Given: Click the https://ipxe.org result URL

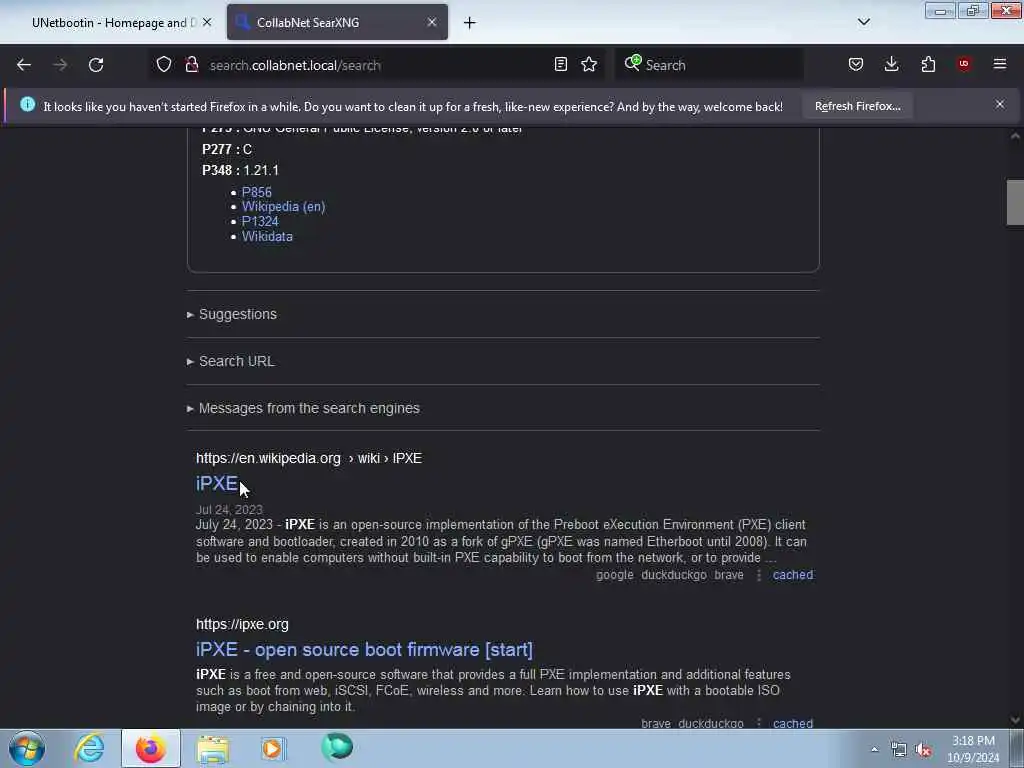Looking at the screenshot, I should [x=242, y=624].
